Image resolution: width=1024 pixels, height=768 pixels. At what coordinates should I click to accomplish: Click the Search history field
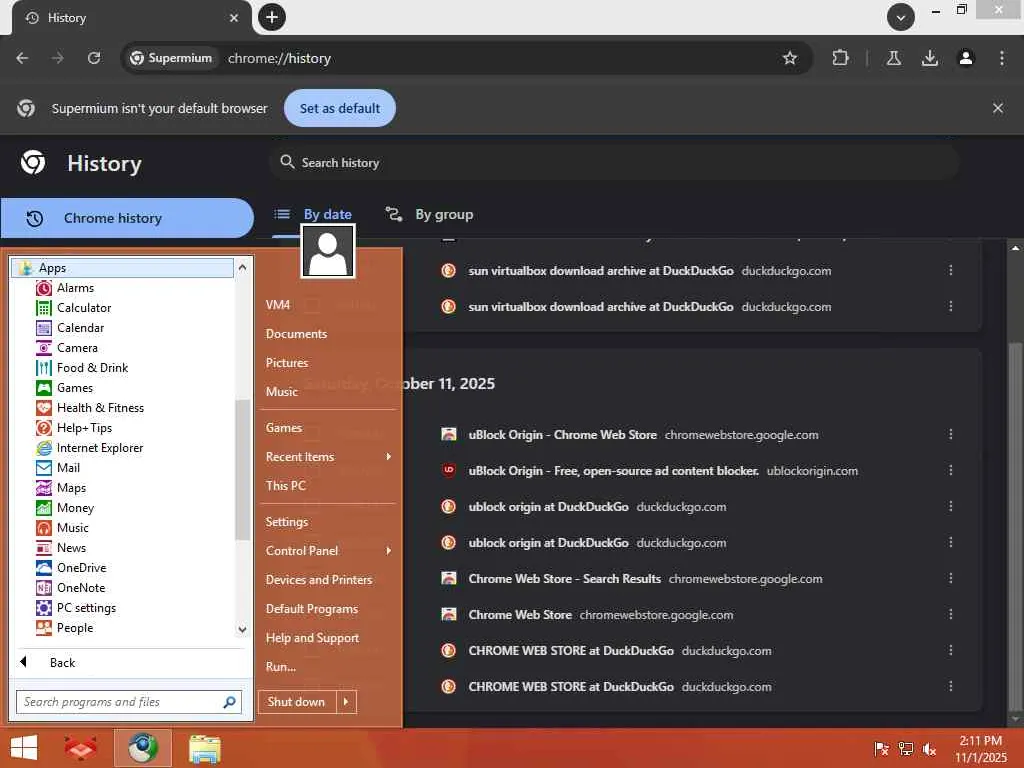point(614,163)
